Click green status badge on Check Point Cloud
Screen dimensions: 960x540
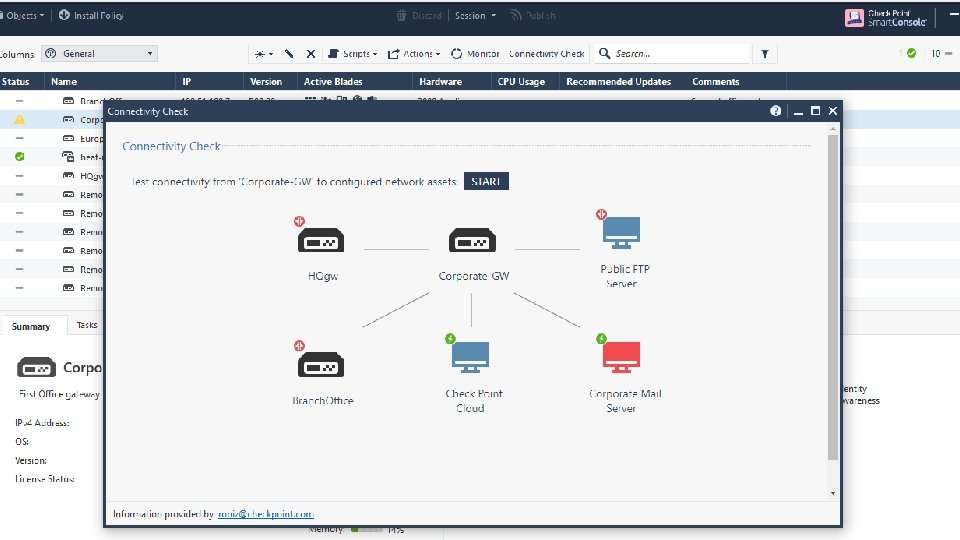coord(451,339)
